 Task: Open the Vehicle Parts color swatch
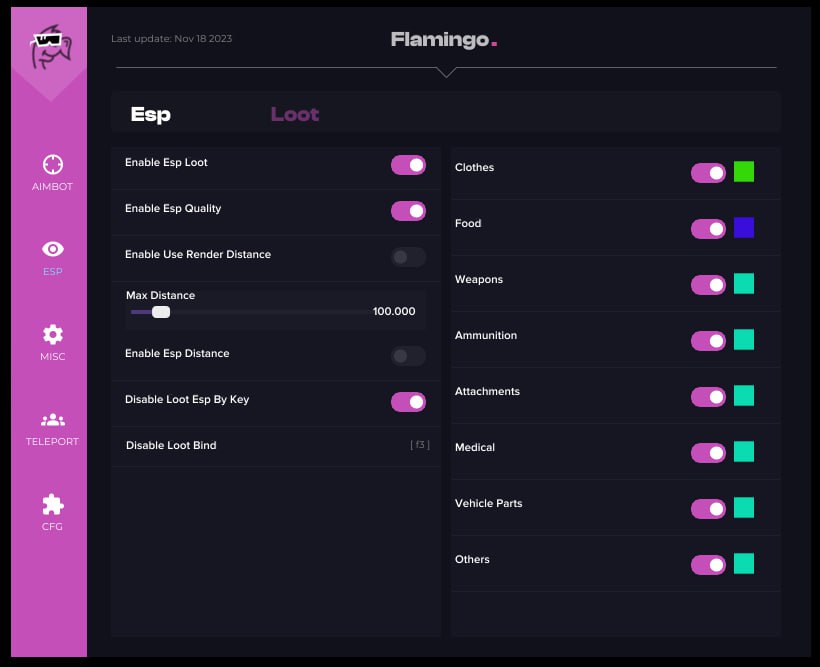pyautogui.click(x=744, y=507)
